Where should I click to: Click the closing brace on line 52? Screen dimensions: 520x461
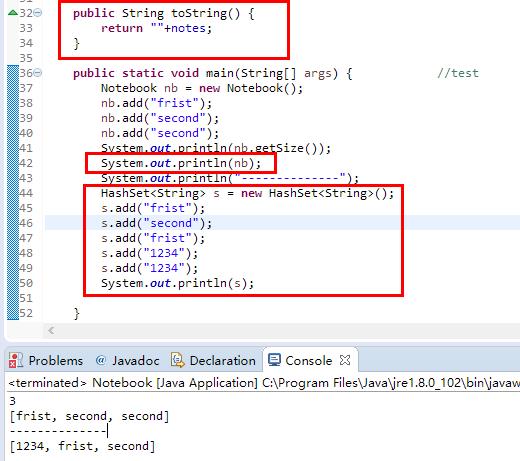[77, 313]
